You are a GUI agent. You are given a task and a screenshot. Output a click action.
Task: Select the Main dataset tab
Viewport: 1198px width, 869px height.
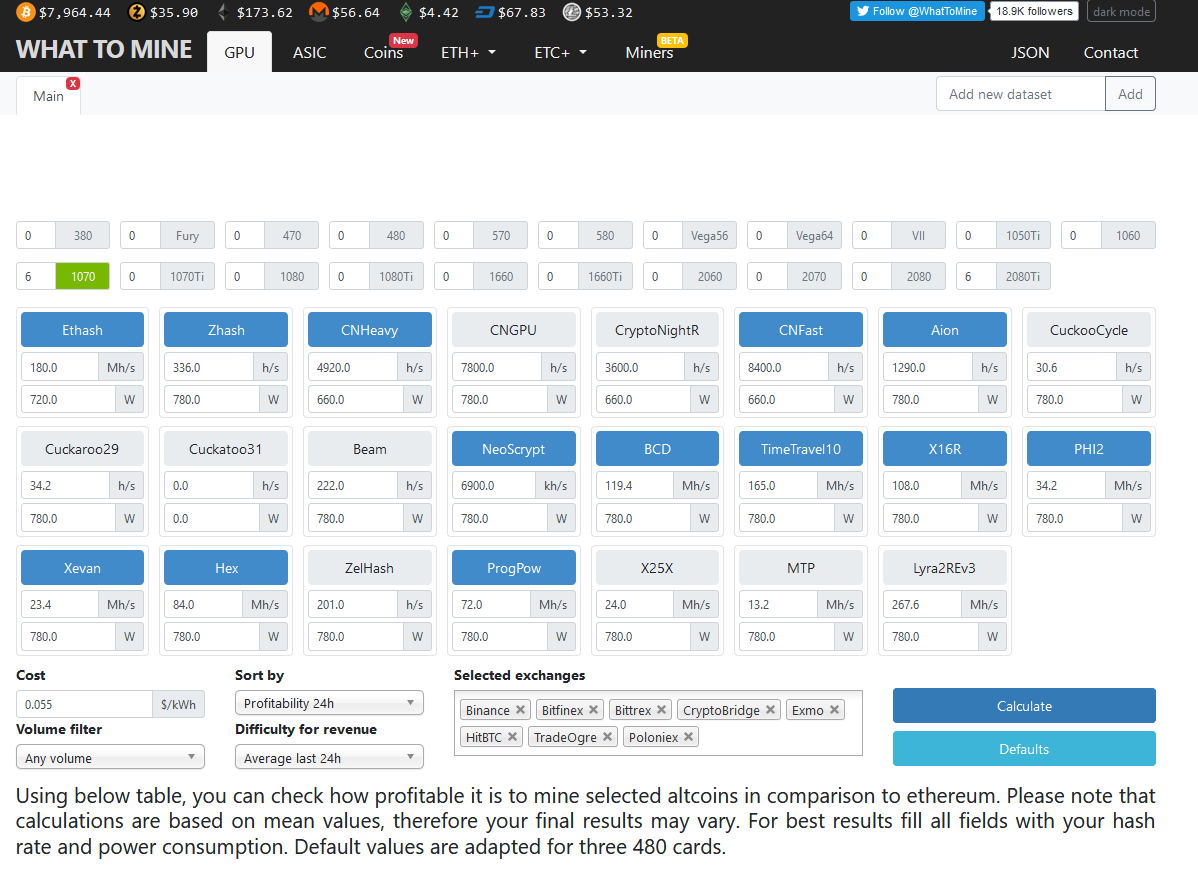click(48, 96)
